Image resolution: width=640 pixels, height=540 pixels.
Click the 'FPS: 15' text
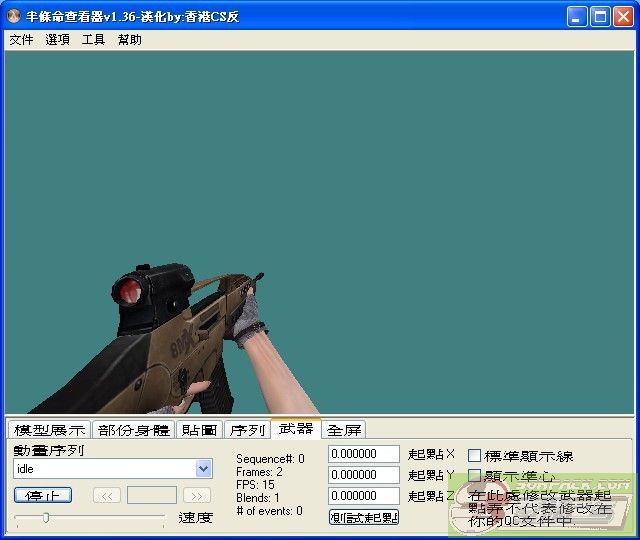[x=255, y=485]
